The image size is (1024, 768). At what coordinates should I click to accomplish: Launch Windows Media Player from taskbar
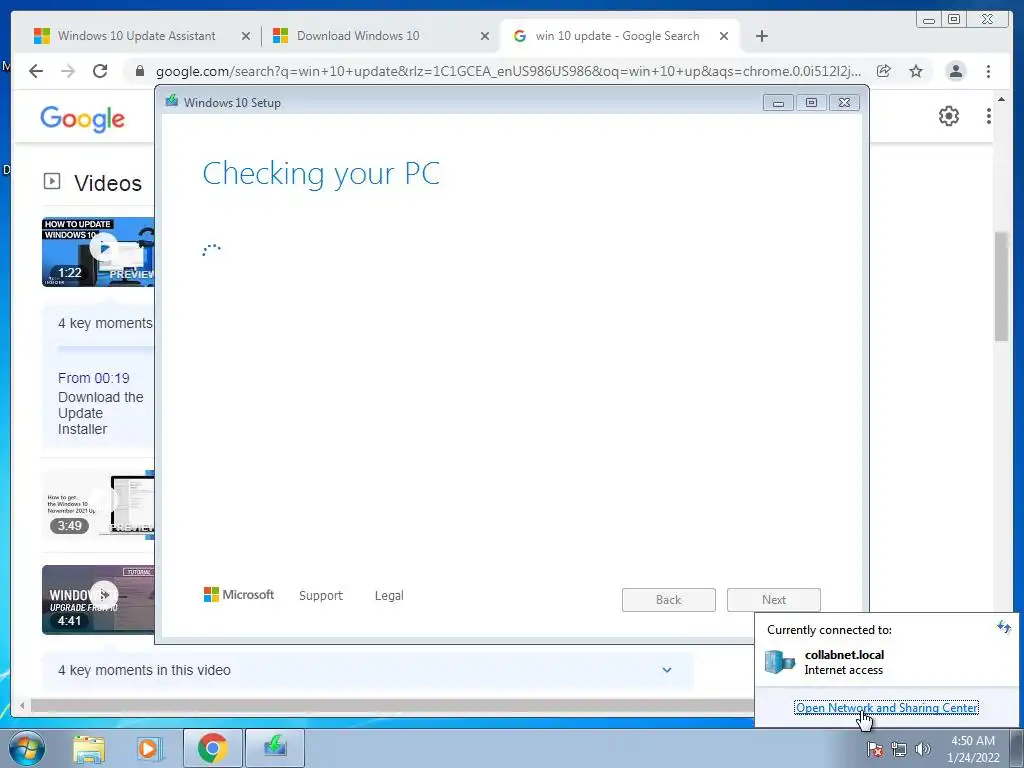coord(149,749)
